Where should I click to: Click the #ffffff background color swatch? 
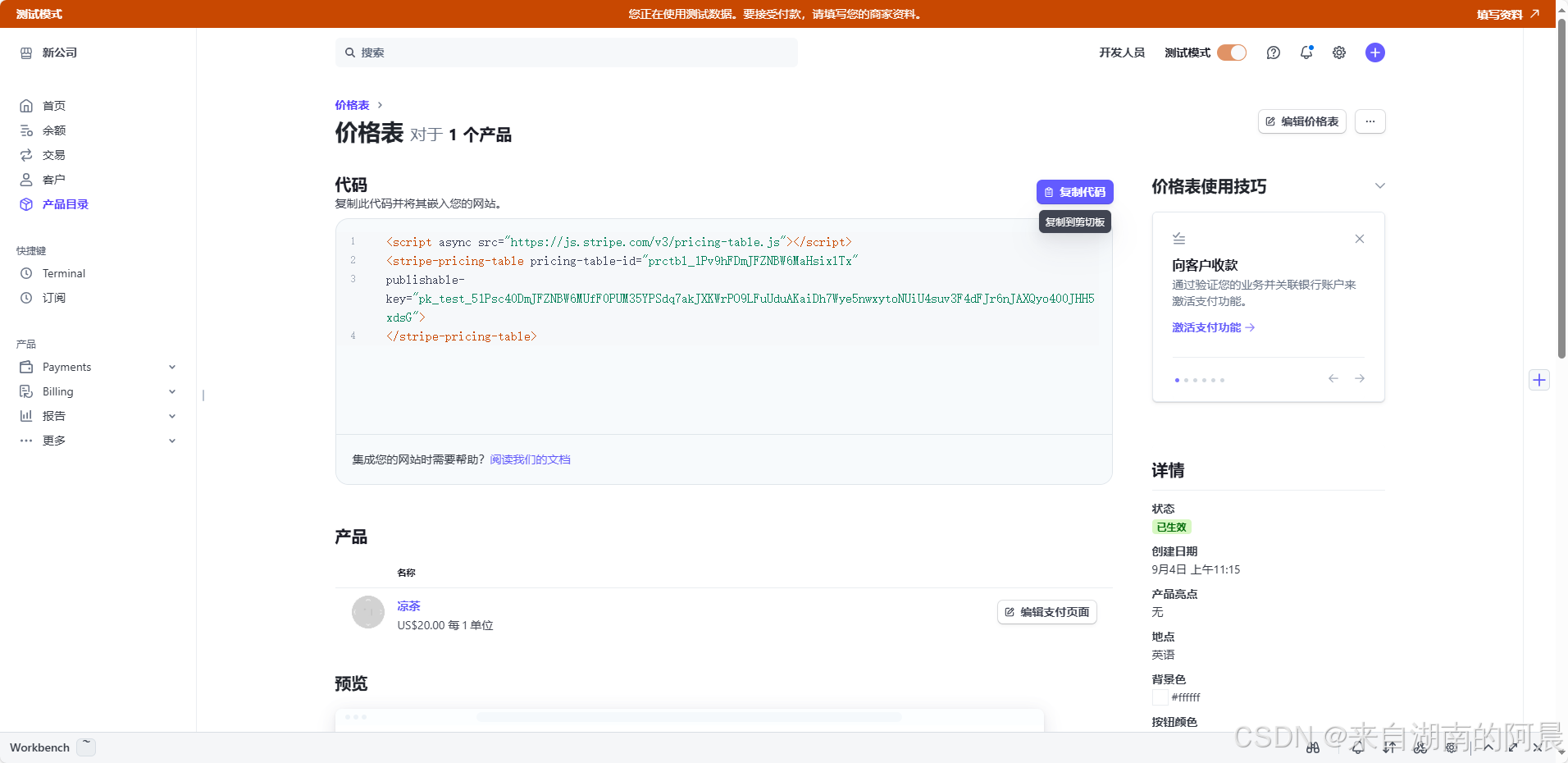click(1160, 697)
